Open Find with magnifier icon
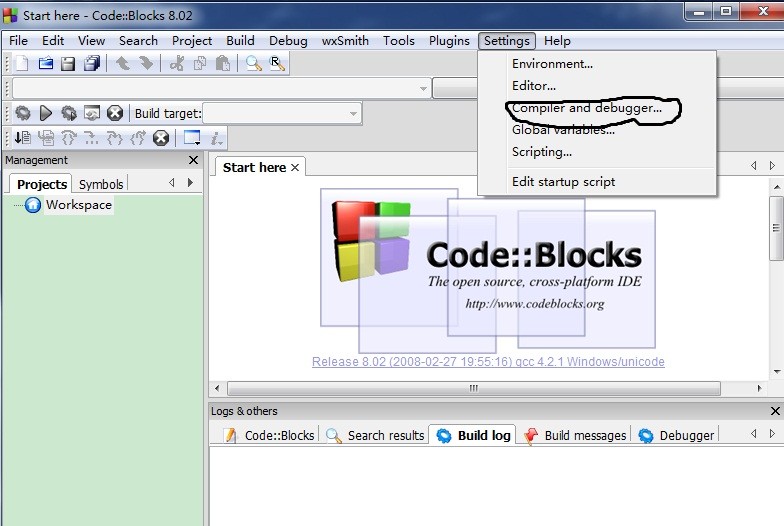Image resolution: width=784 pixels, height=526 pixels. pos(254,64)
